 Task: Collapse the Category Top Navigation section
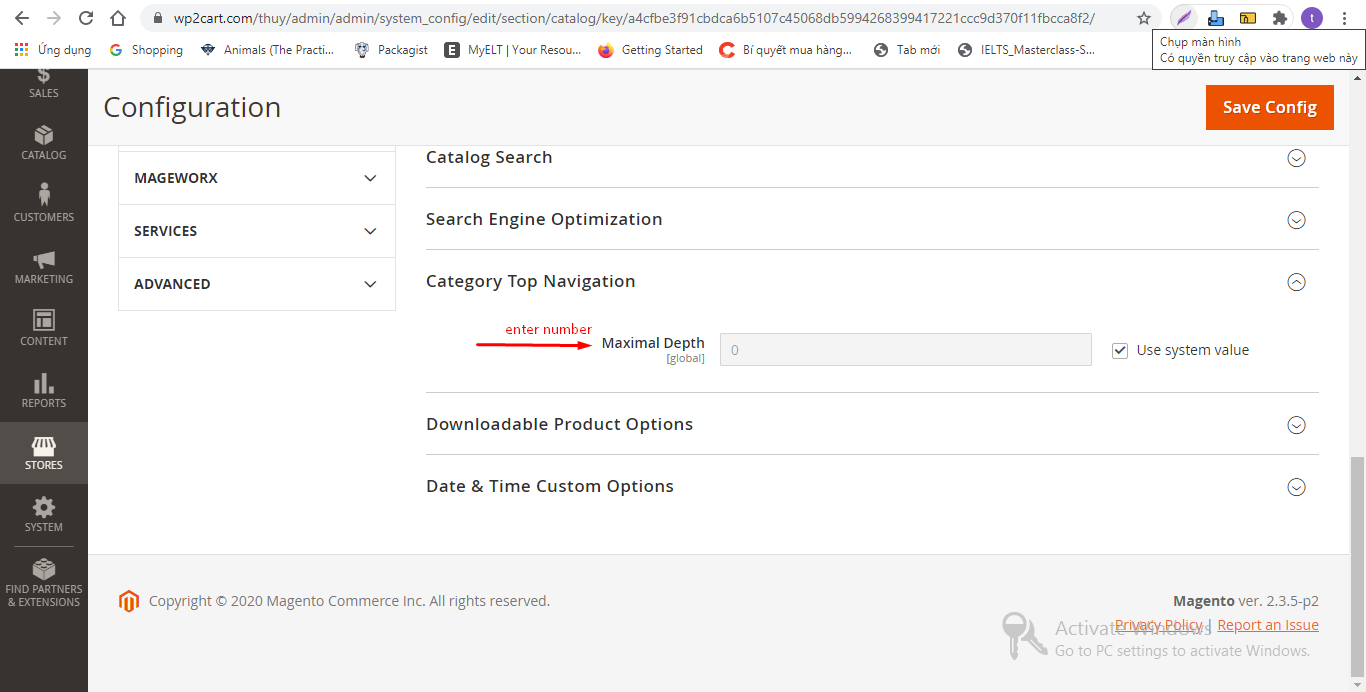tap(1296, 282)
